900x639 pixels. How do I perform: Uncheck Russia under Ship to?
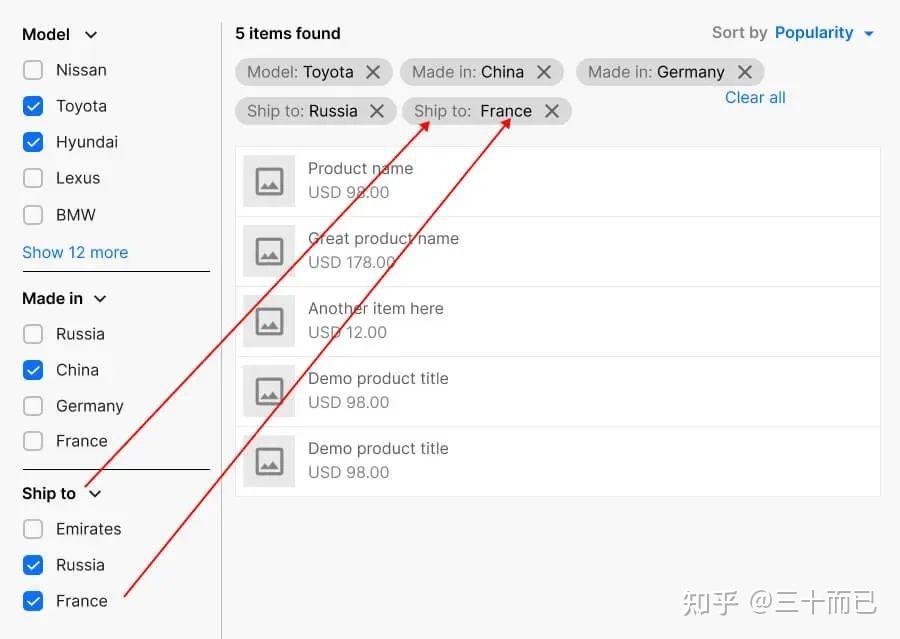(x=33, y=565)
